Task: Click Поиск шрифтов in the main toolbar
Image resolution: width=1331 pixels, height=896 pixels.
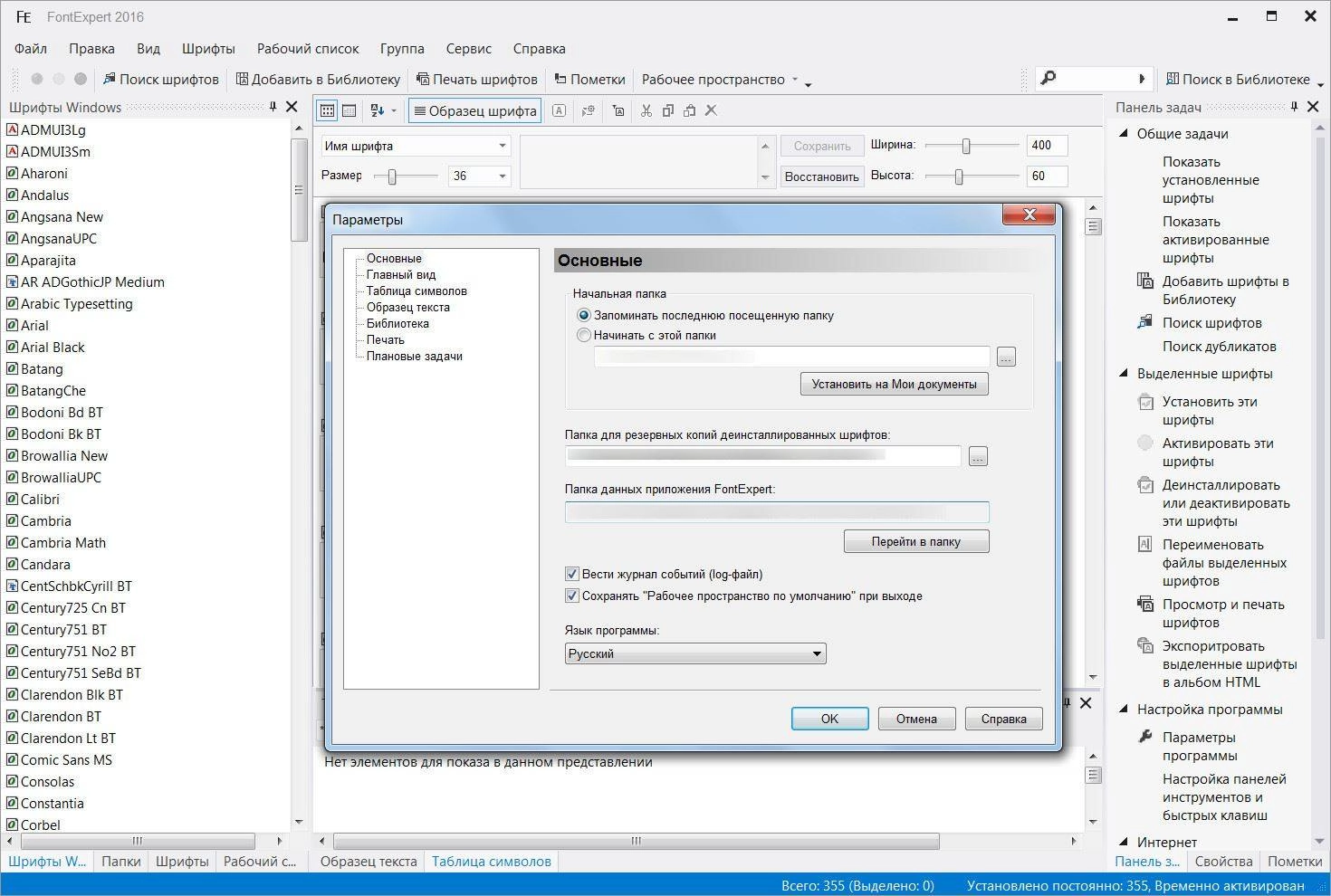Action: [x=160, y=79]
